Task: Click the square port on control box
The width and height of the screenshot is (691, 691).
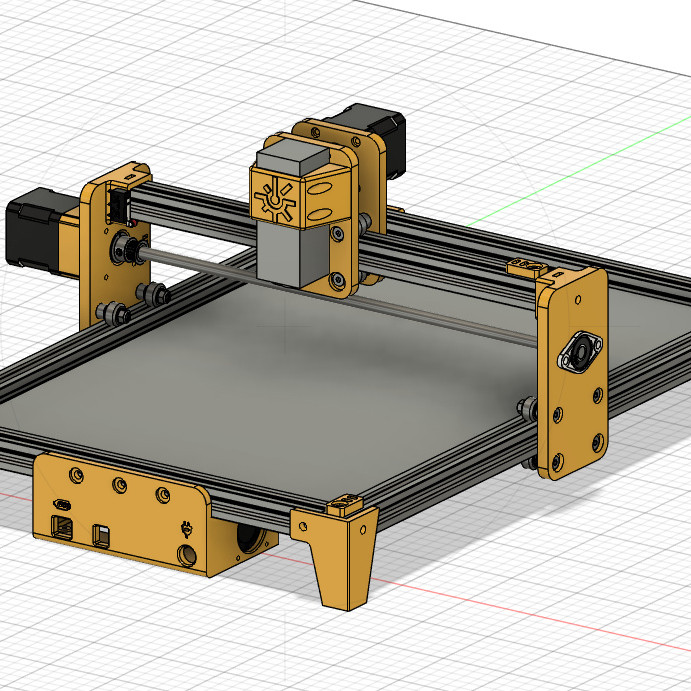Action: pos(101,535)
